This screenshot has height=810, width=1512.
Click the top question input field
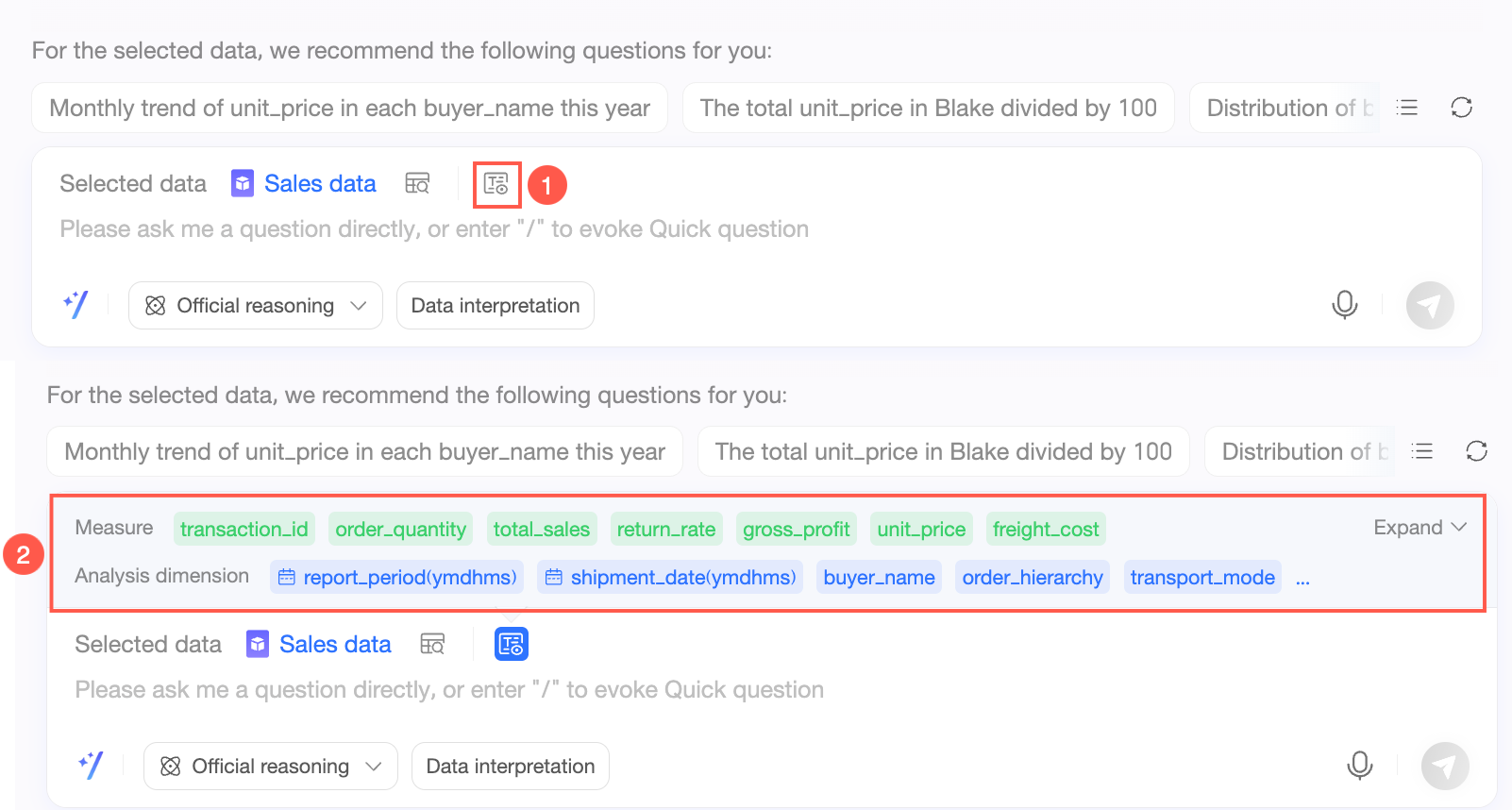(x=434, y=229)
